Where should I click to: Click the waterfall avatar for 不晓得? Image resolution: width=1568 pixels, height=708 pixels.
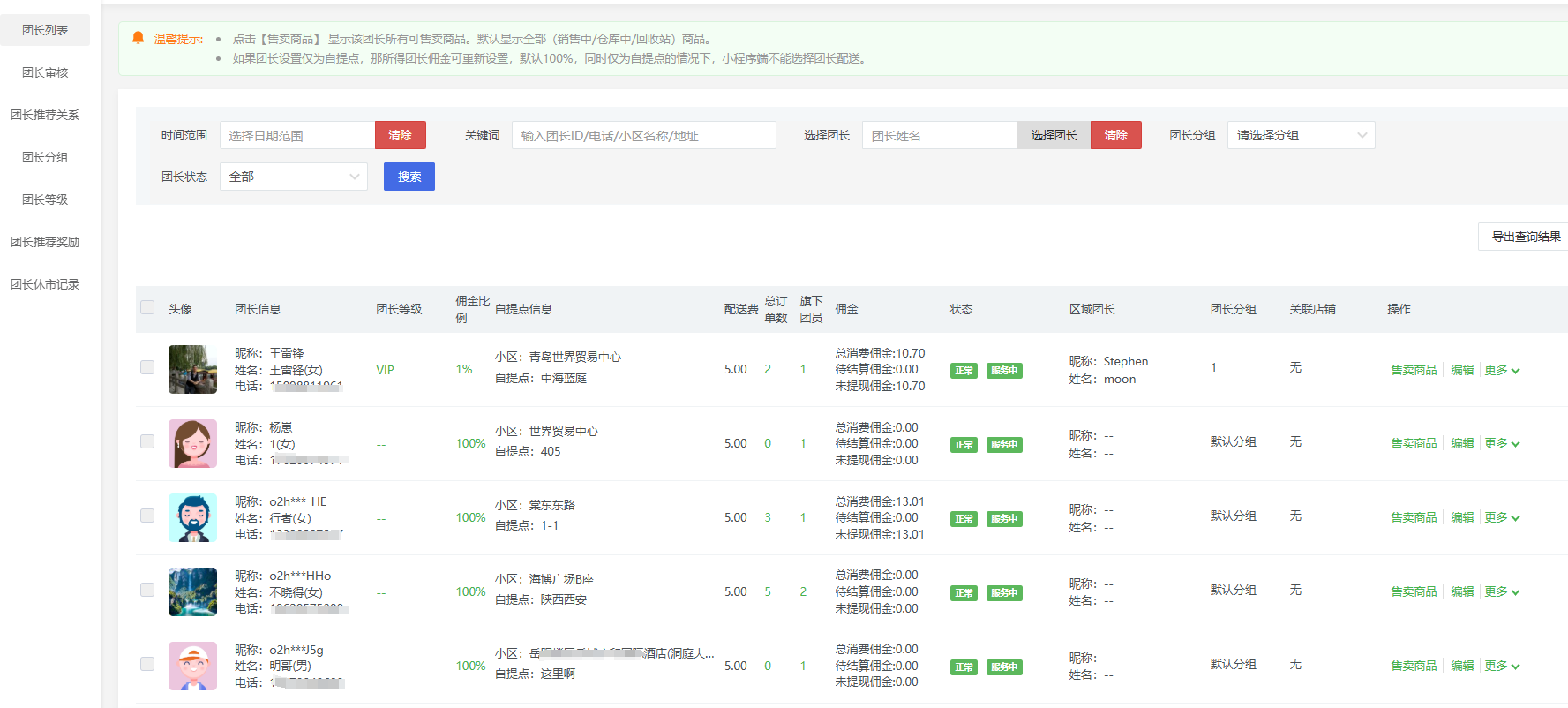tap(192, 591)
